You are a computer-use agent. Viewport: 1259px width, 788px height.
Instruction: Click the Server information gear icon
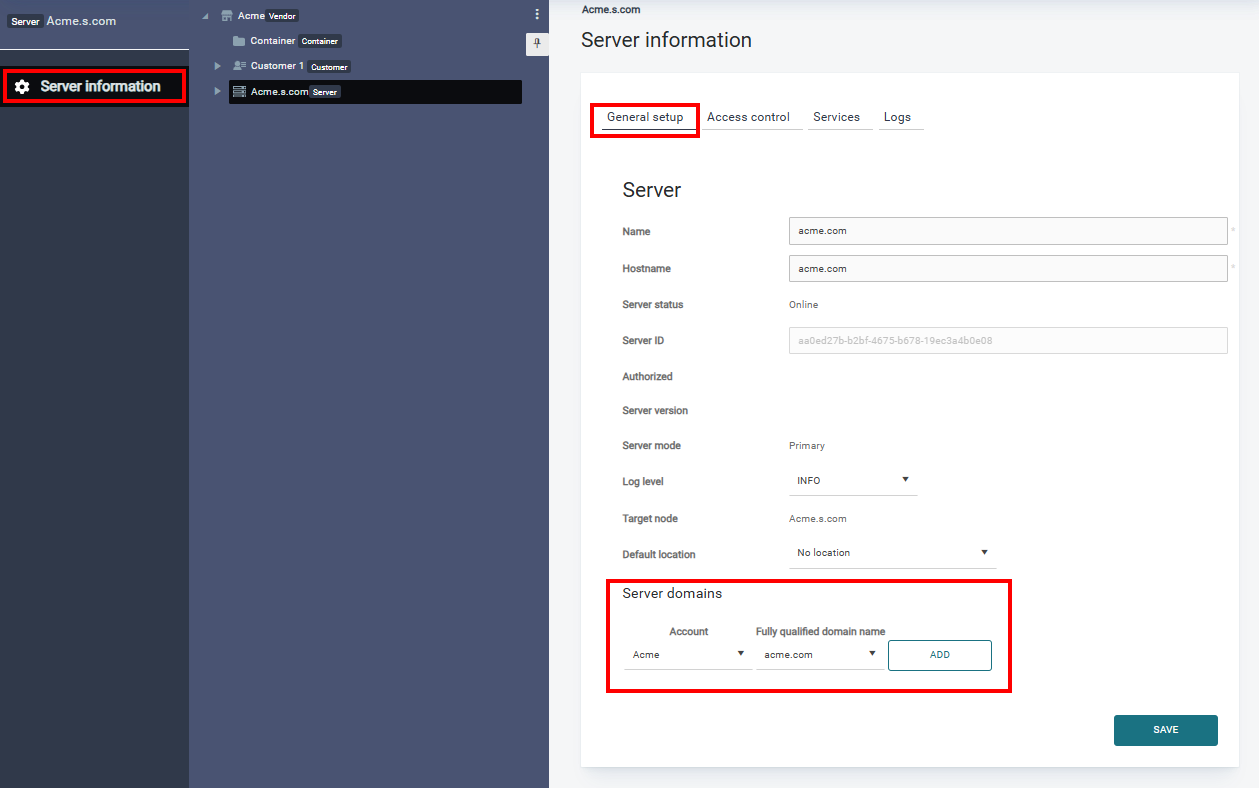[22, 86]
